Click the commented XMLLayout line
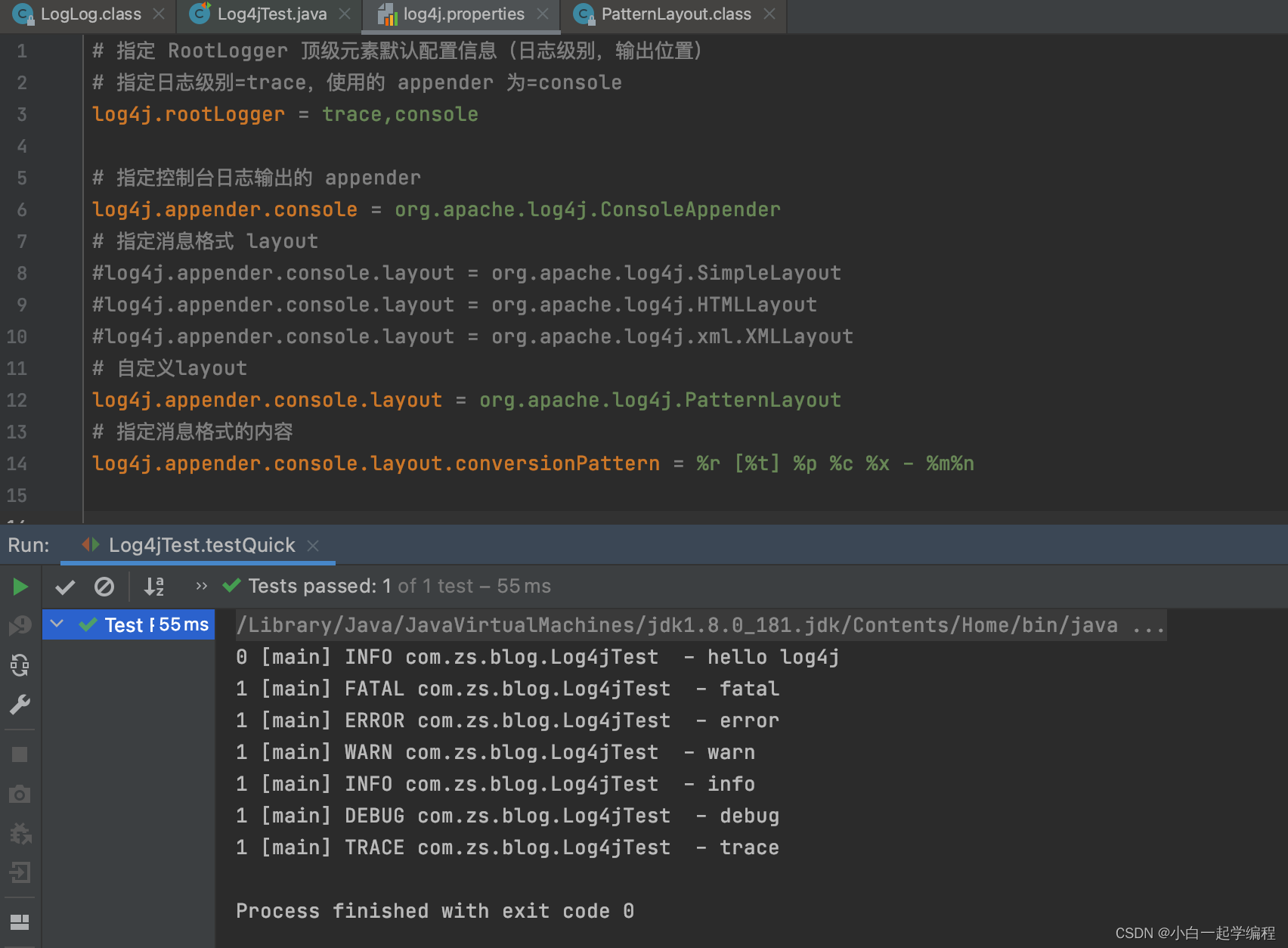The image size is (1288, 948). [x=472, y=336]
